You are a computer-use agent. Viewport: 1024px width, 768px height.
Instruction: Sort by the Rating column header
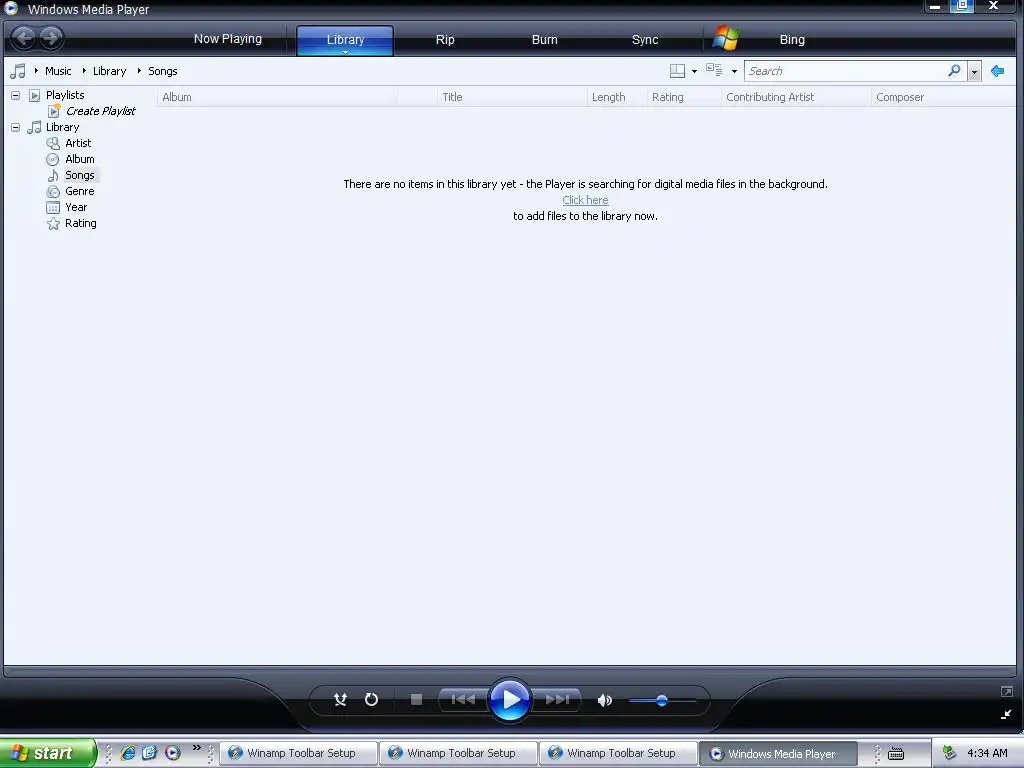pyautogui.click(x=684, y=97)
